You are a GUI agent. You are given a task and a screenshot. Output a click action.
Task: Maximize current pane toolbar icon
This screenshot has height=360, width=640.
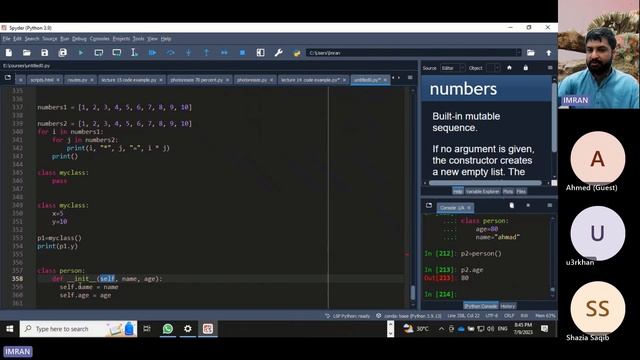click(260, 53)
